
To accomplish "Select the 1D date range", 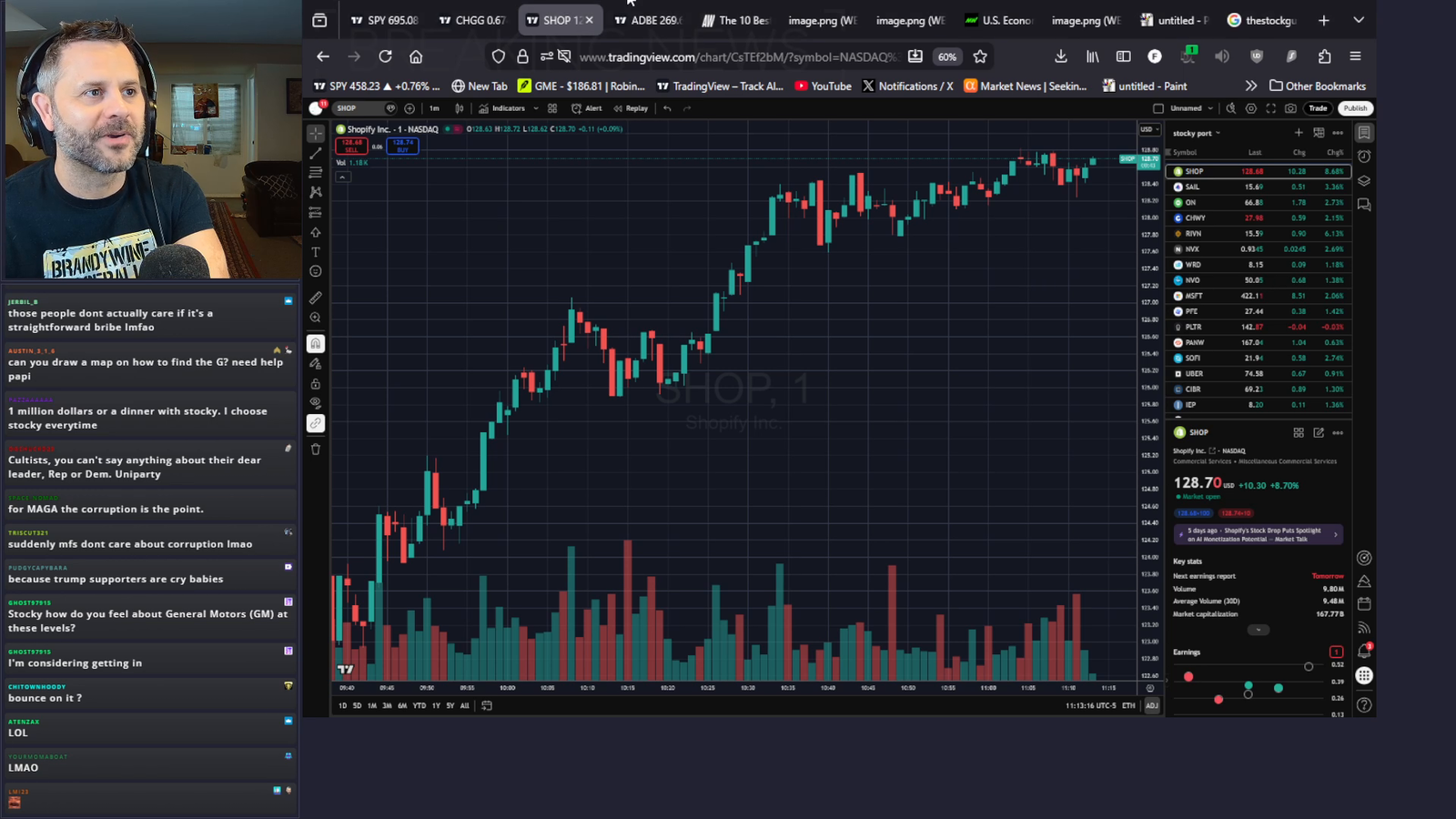I will click(x=343, y=705).
